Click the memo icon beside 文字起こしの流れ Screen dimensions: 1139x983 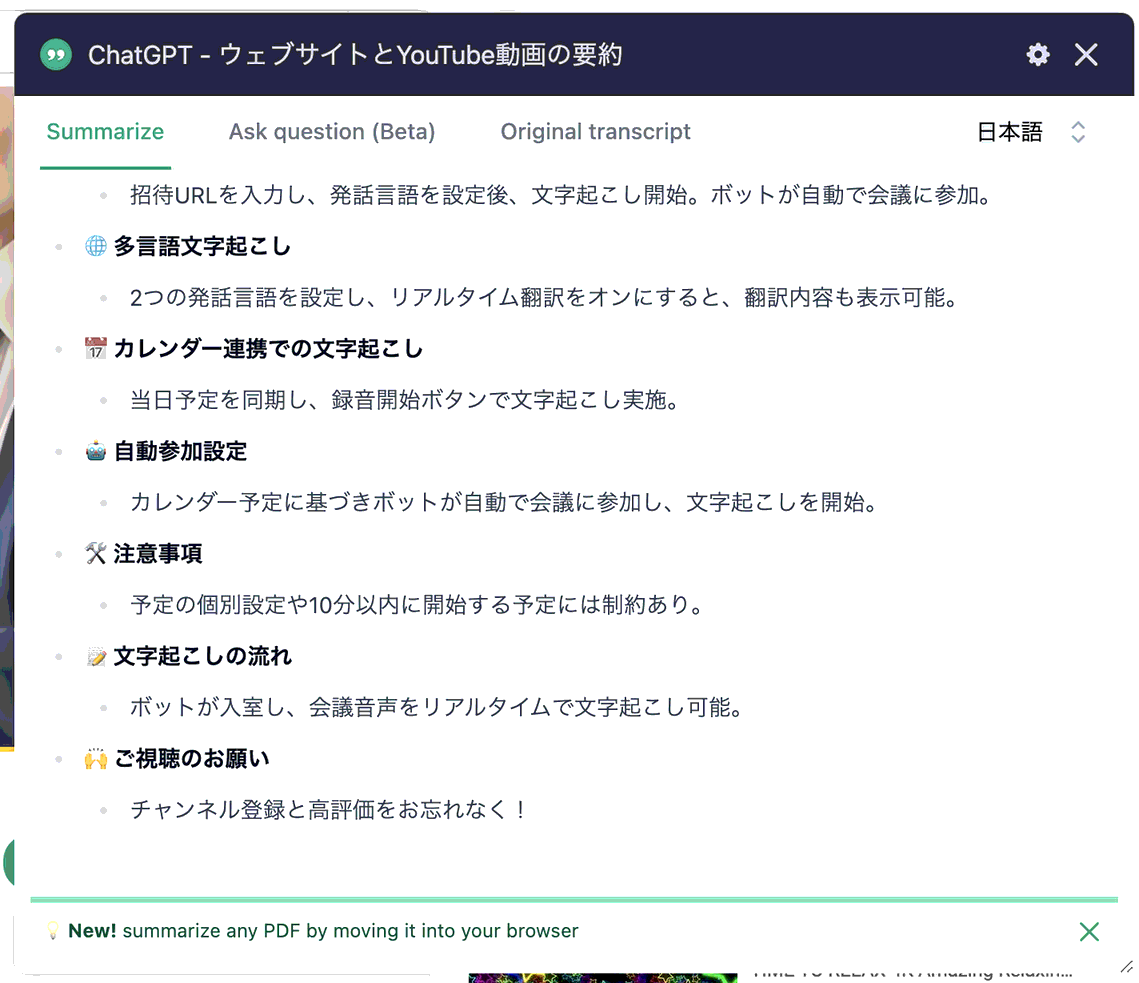coord(96,656)
